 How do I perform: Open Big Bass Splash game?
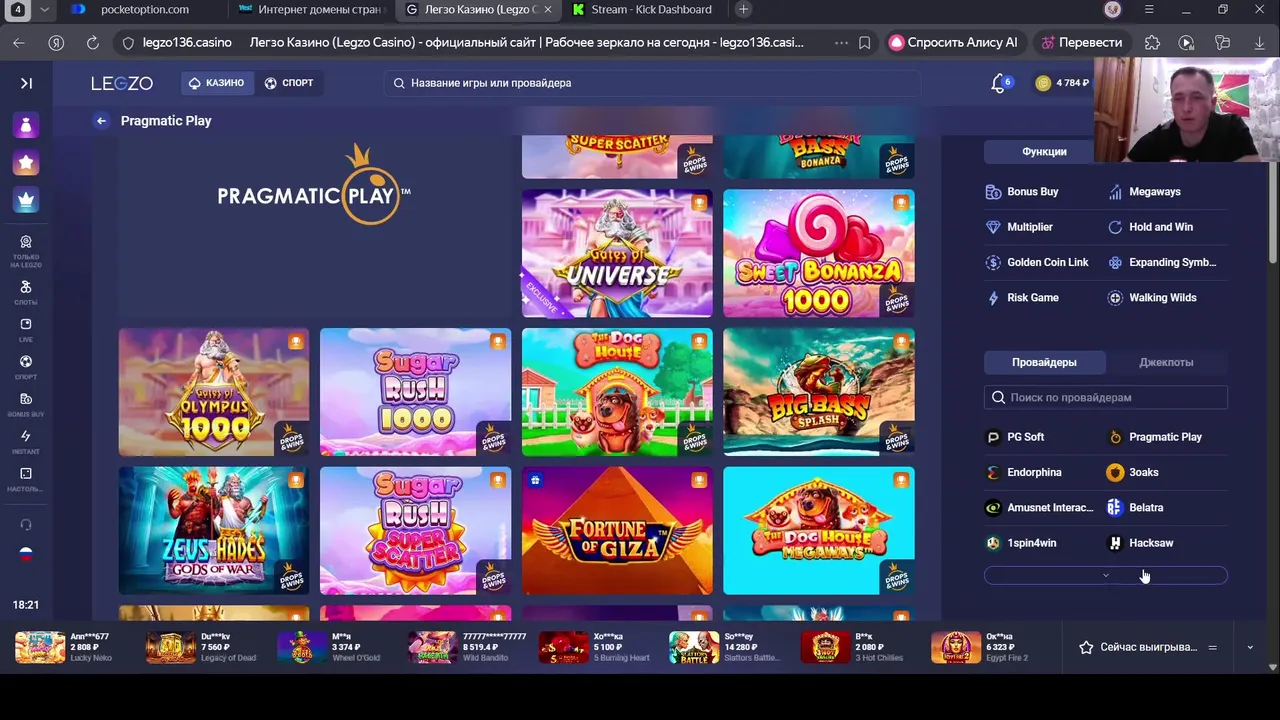pos(819,392)
